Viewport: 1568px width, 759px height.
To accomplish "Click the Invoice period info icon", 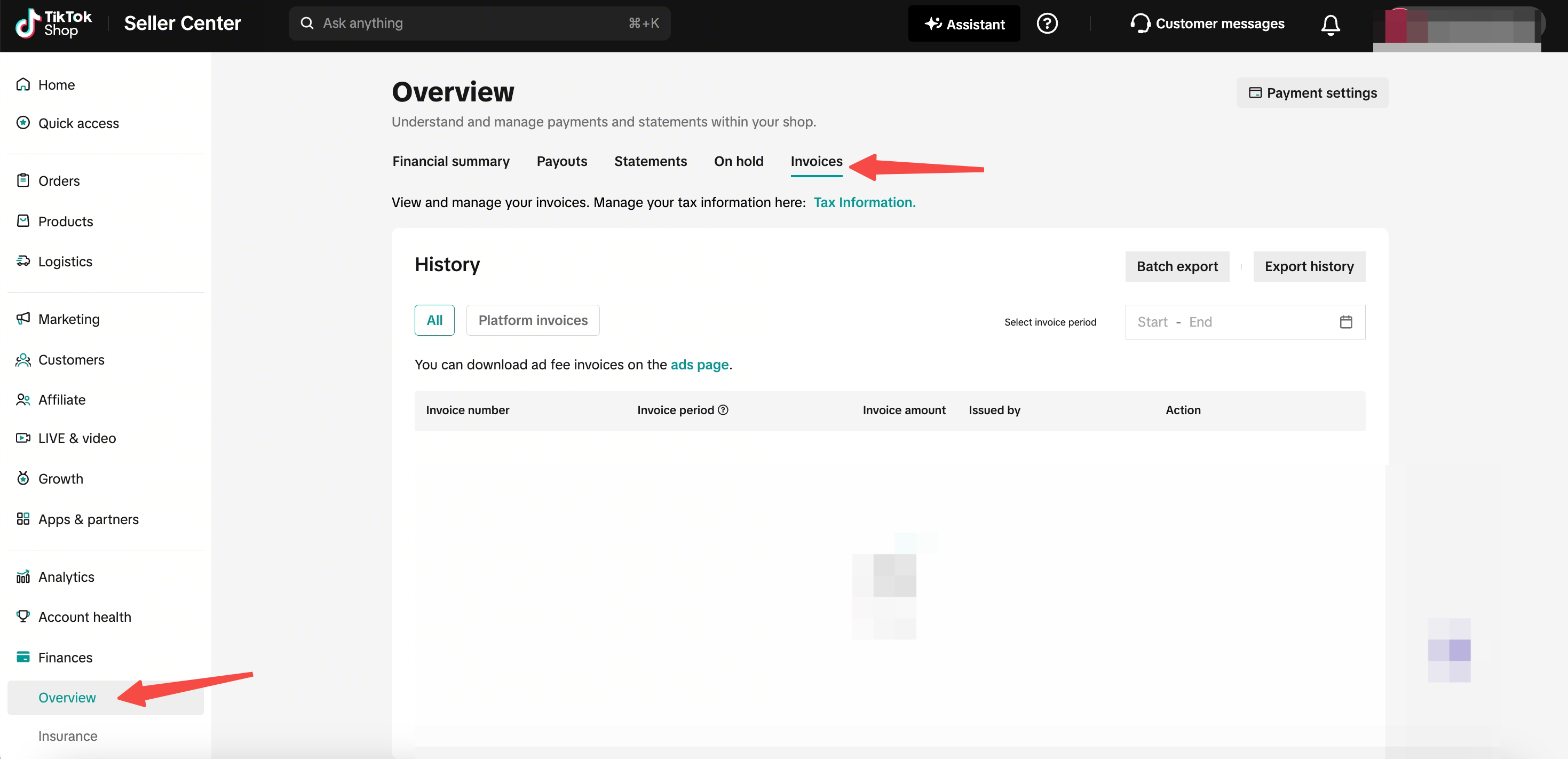I will [x=723, y=410].
